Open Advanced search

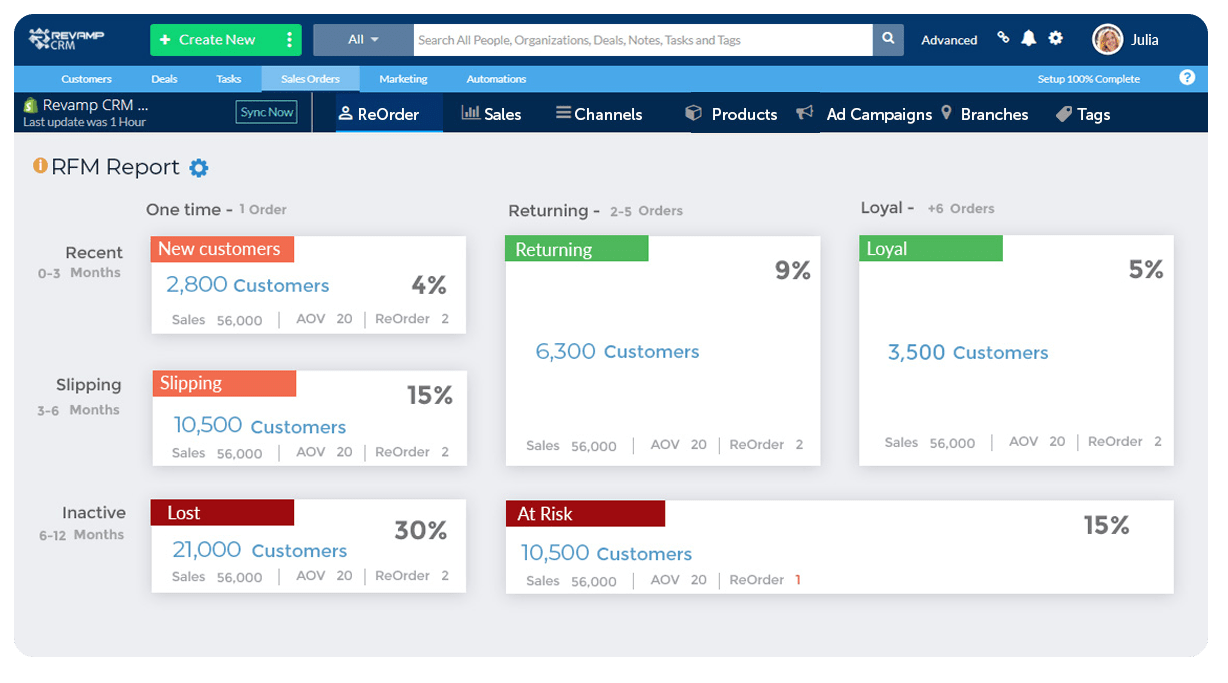coord(949,40)
